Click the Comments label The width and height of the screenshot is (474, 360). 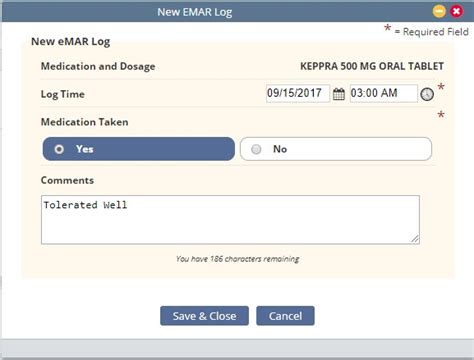point(67,180)
